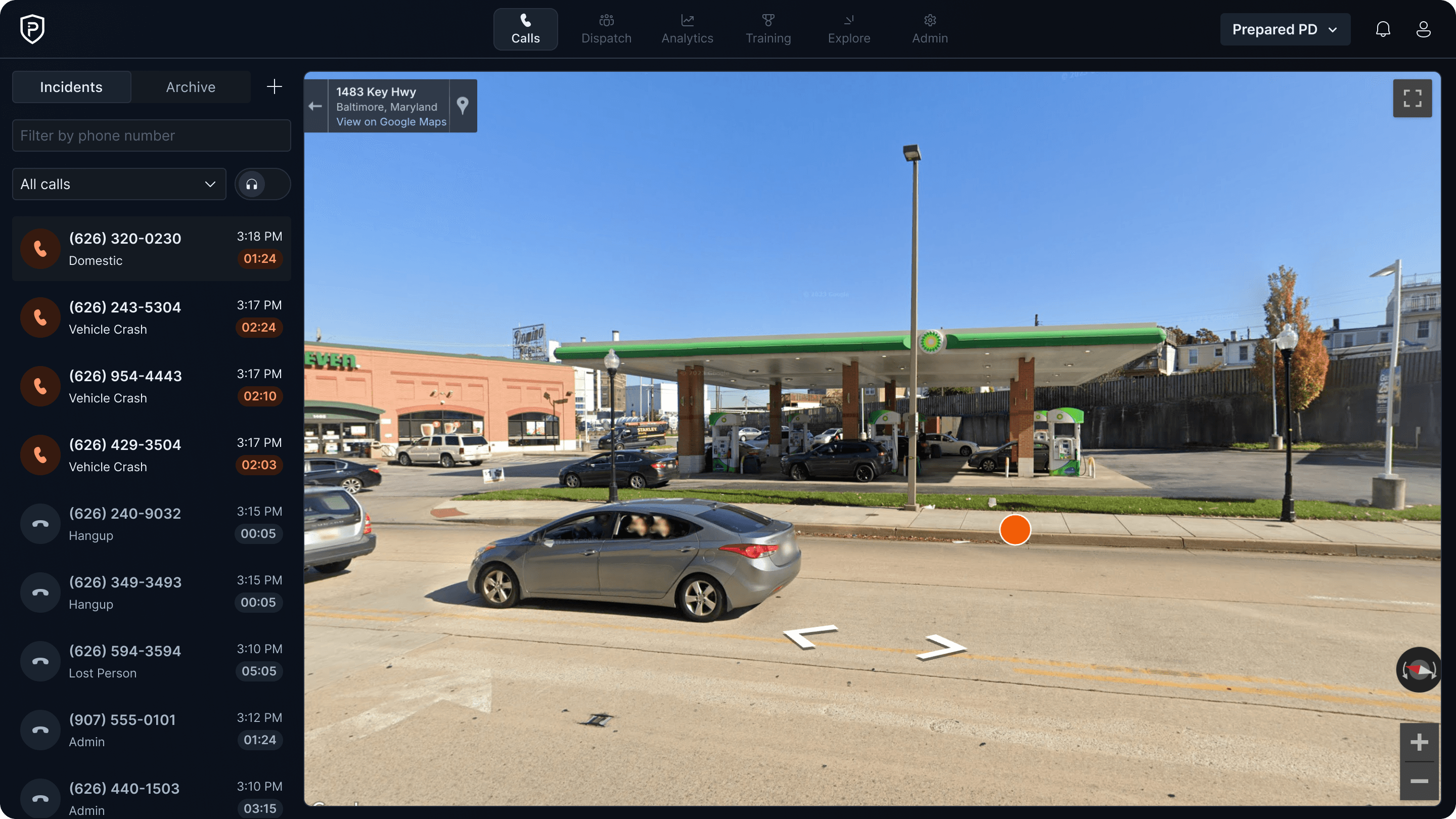The width and height of the screenshot is (1456, 819).
Task: Click the street view back arrow
Action: point(315,106)
